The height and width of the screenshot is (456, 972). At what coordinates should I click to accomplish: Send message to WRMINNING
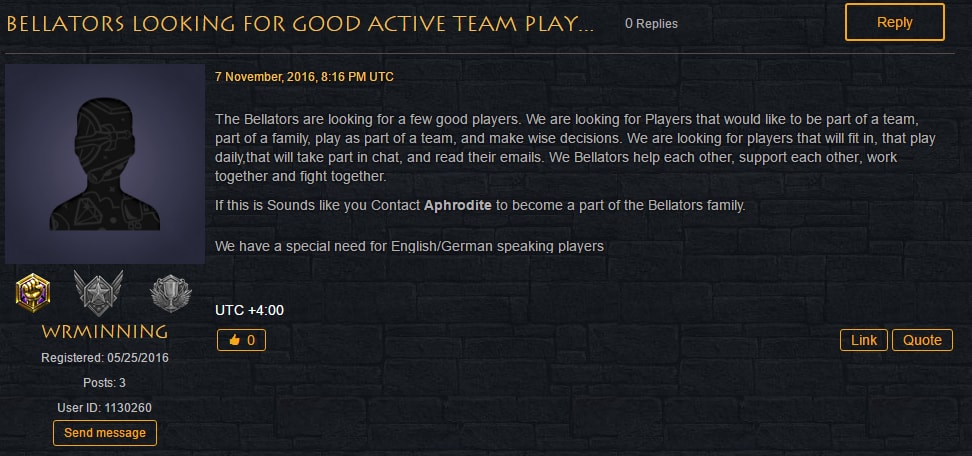[105, 432]
